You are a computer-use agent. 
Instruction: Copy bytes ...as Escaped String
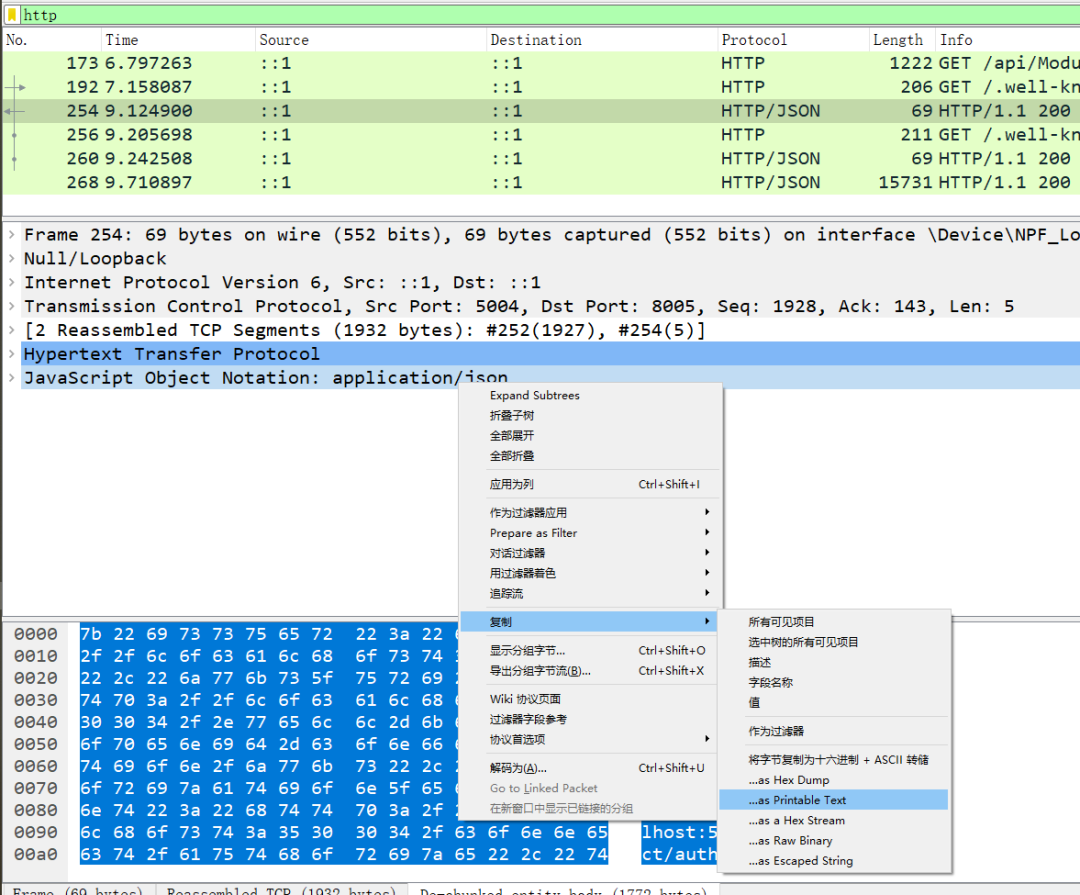834,861
